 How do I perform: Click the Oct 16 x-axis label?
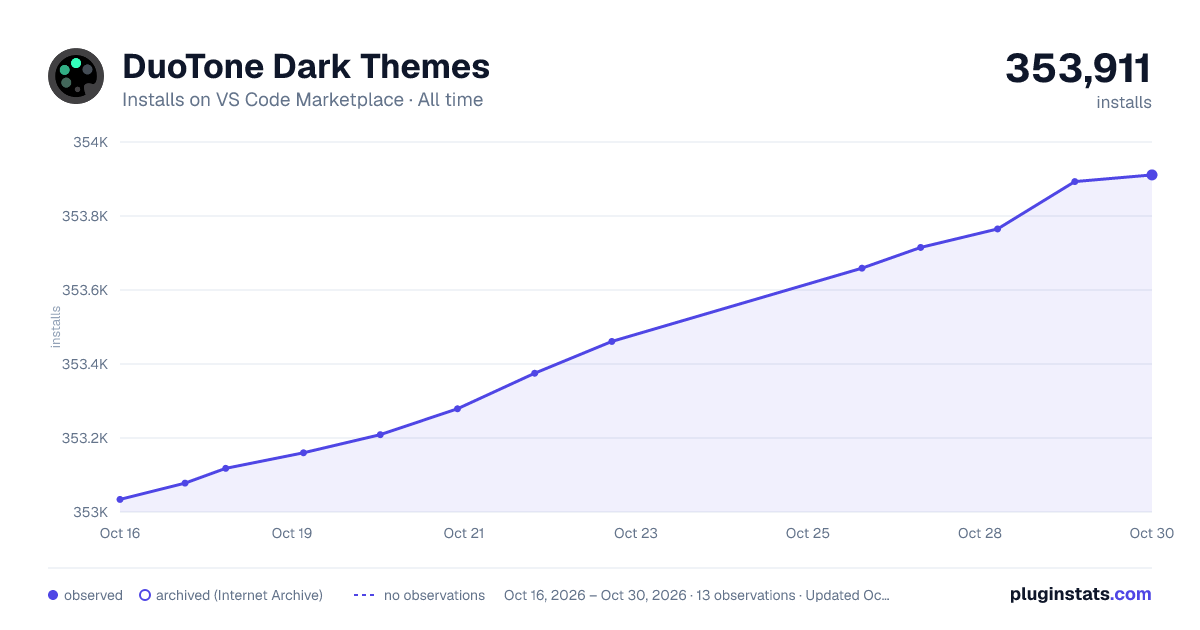pos(120,533)
